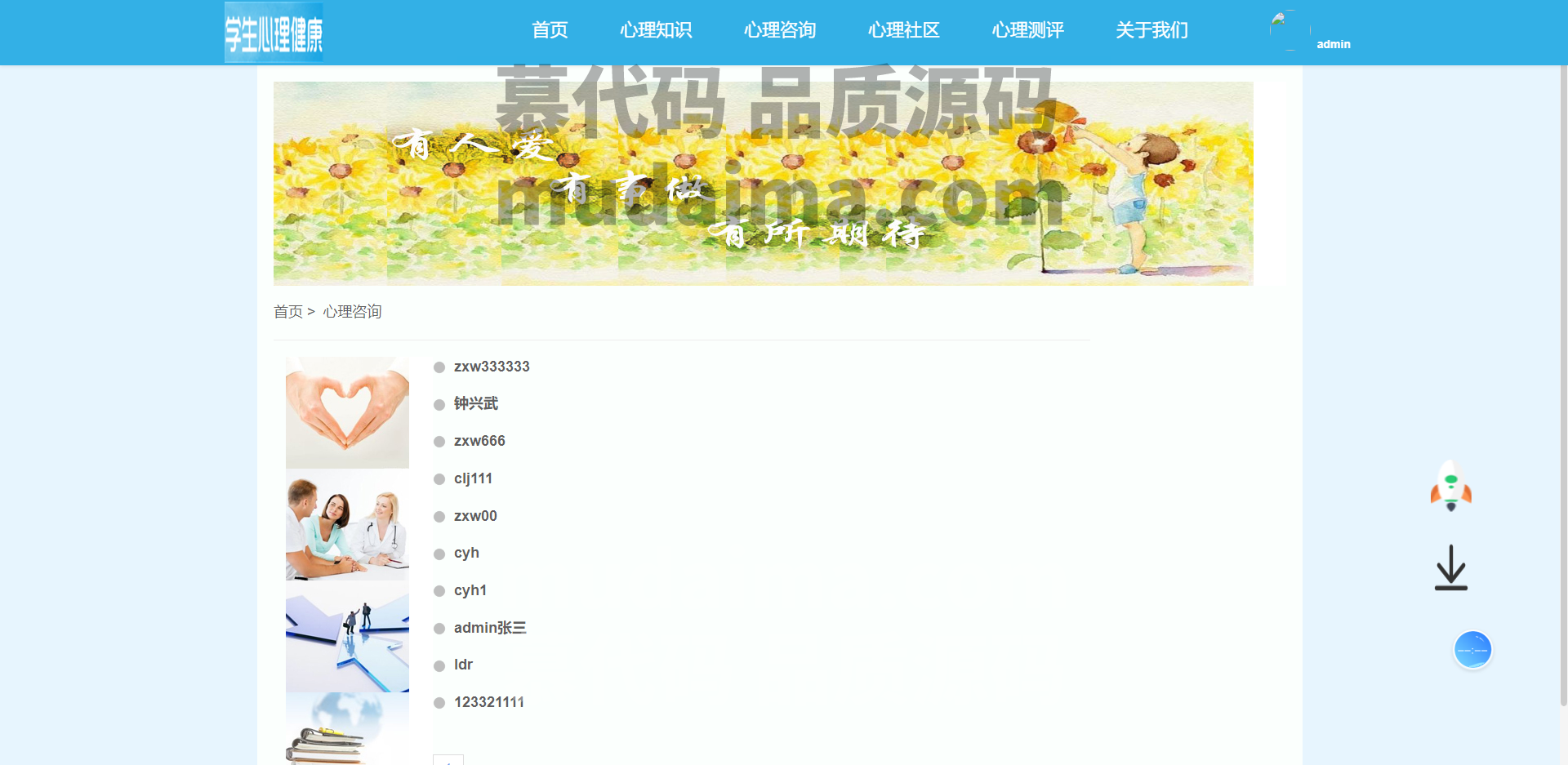
Task: Click the admin username label
Action: 1334,44
